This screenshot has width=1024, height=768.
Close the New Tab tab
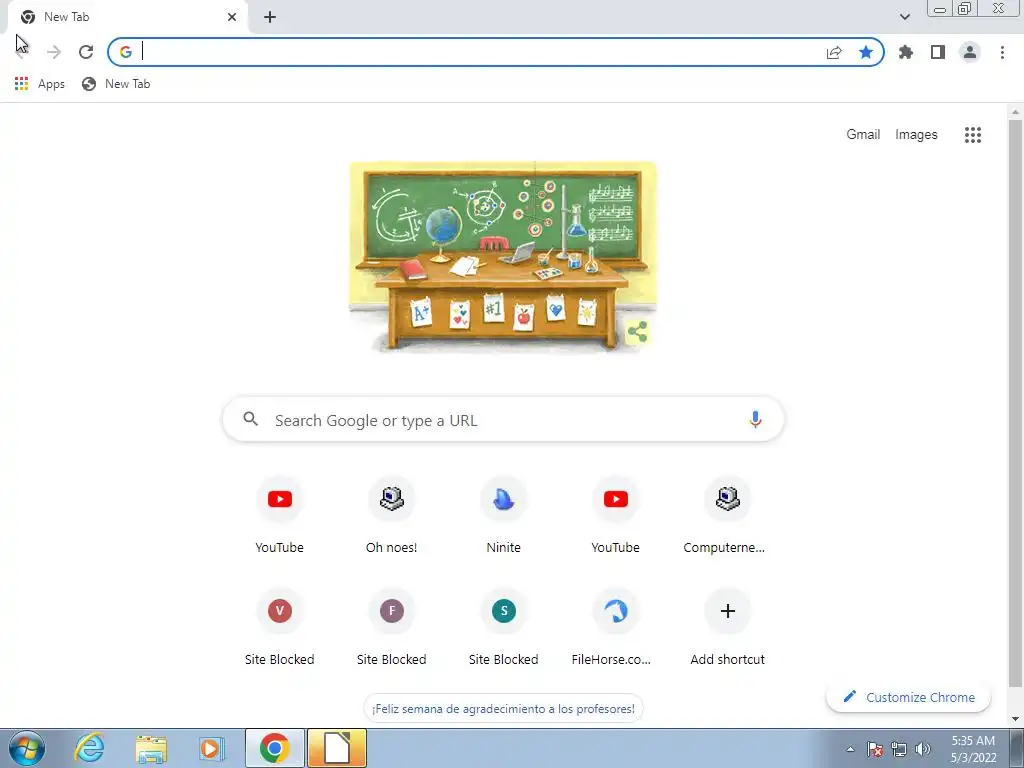point(232,17)
